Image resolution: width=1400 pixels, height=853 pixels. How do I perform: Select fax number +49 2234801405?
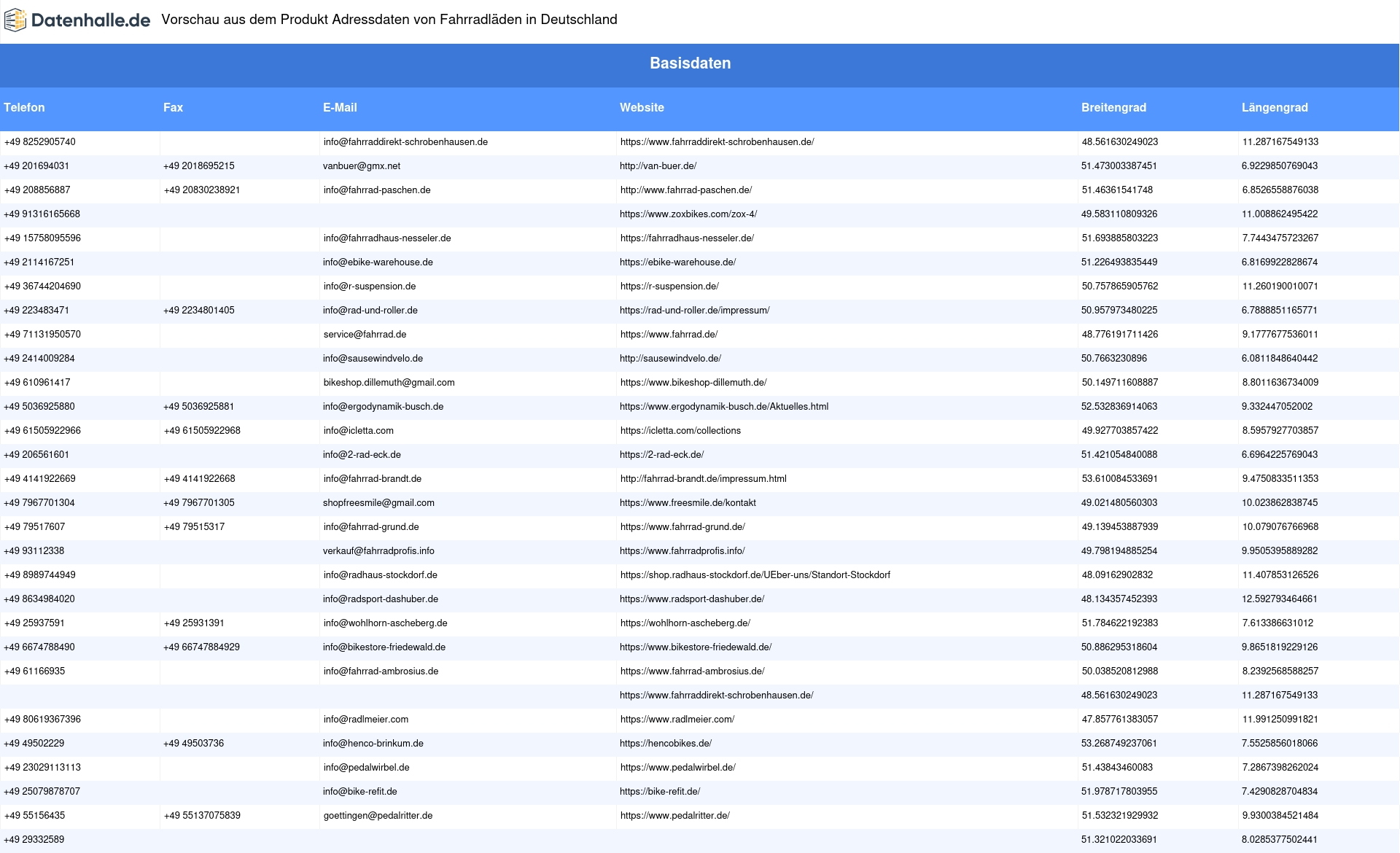click(x=199, y=311)
